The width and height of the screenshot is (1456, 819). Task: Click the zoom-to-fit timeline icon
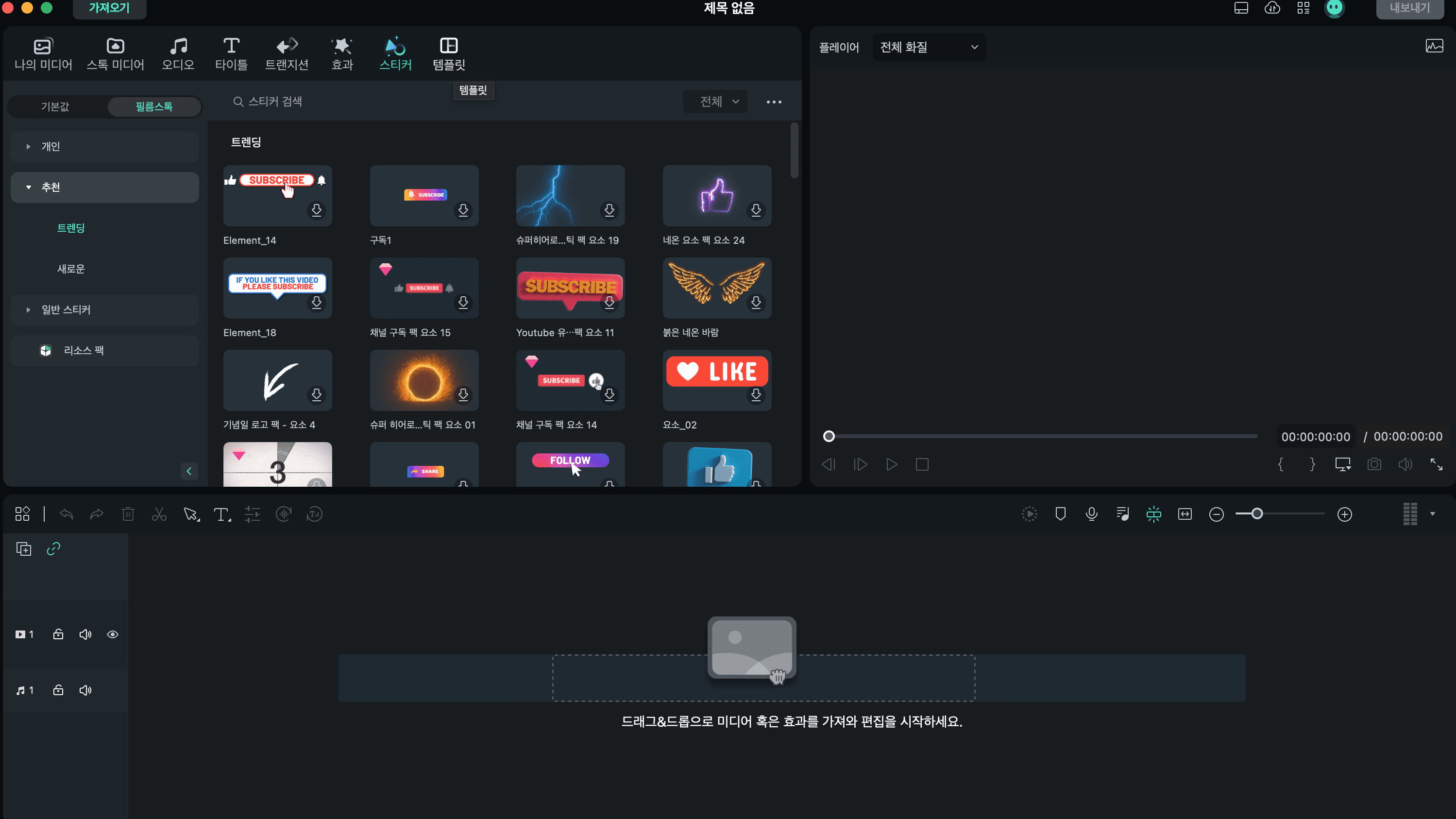click(1185, 514)
